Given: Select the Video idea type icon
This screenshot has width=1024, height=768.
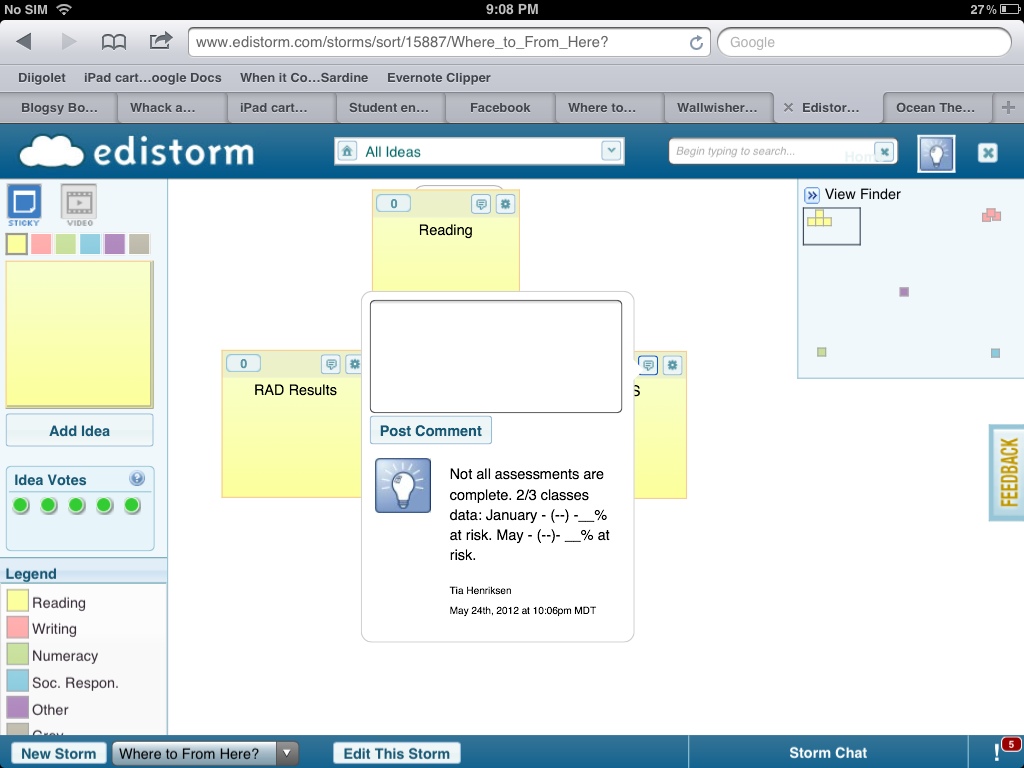Looking at the screenshot, I should 79,202.
